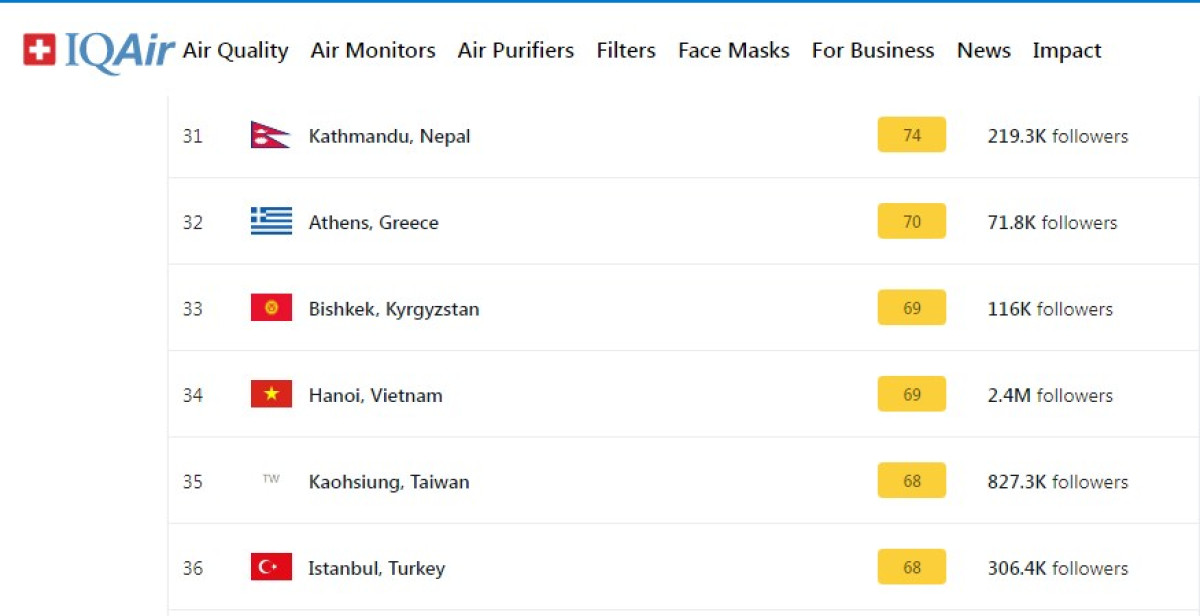Go to Air Purifiers section
This screenshot has height=616, width=1200.
pos(516,51)
